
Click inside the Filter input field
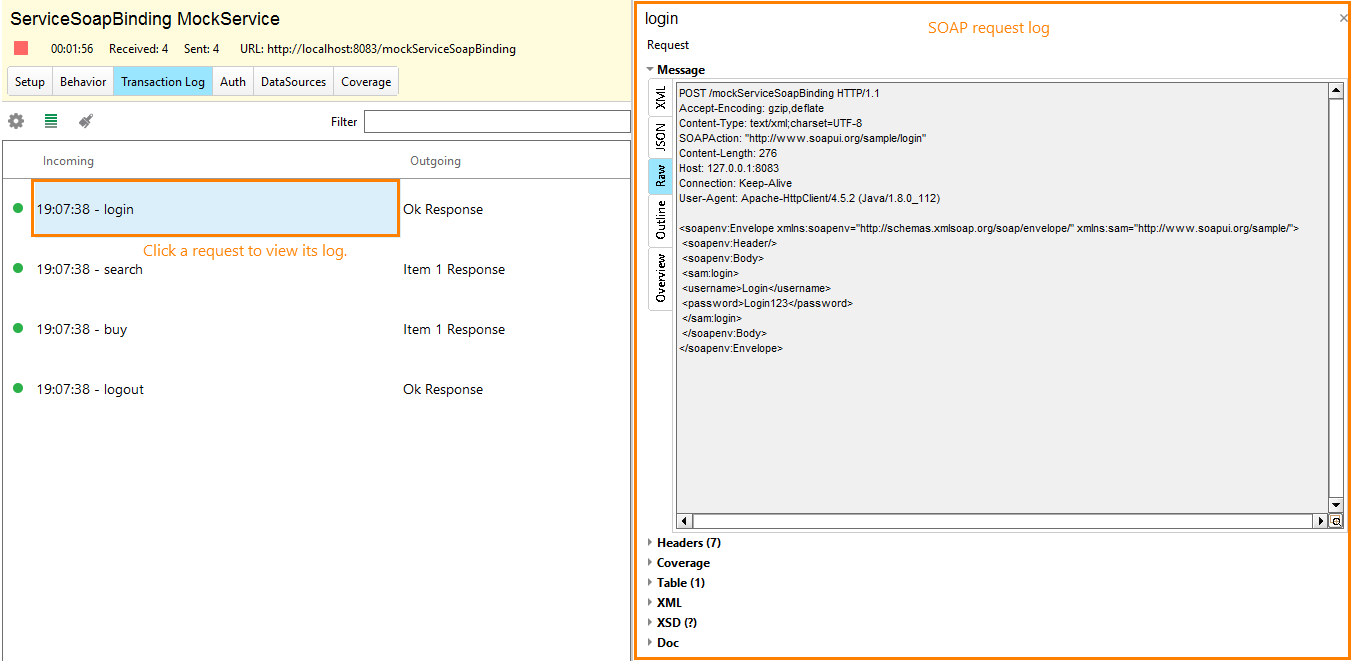pos(497,121)
